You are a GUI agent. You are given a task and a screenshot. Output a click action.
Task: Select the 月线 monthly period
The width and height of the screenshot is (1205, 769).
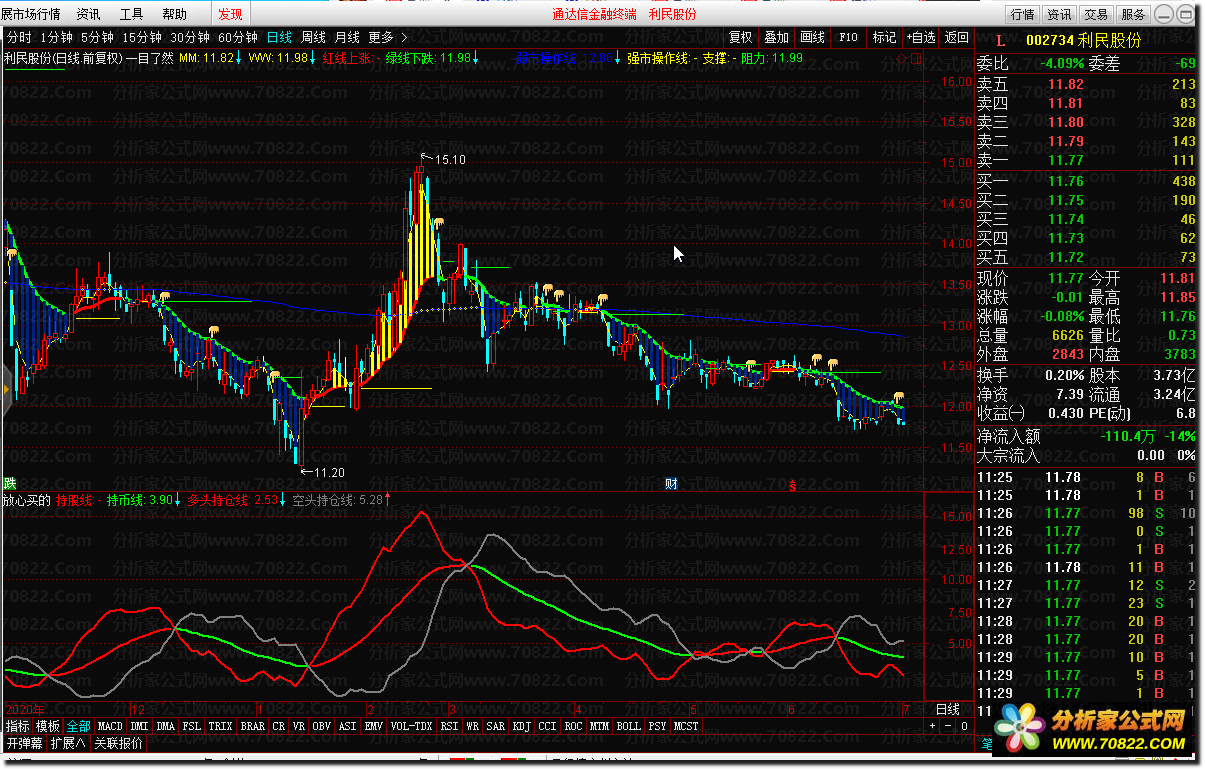pos(347,37)
